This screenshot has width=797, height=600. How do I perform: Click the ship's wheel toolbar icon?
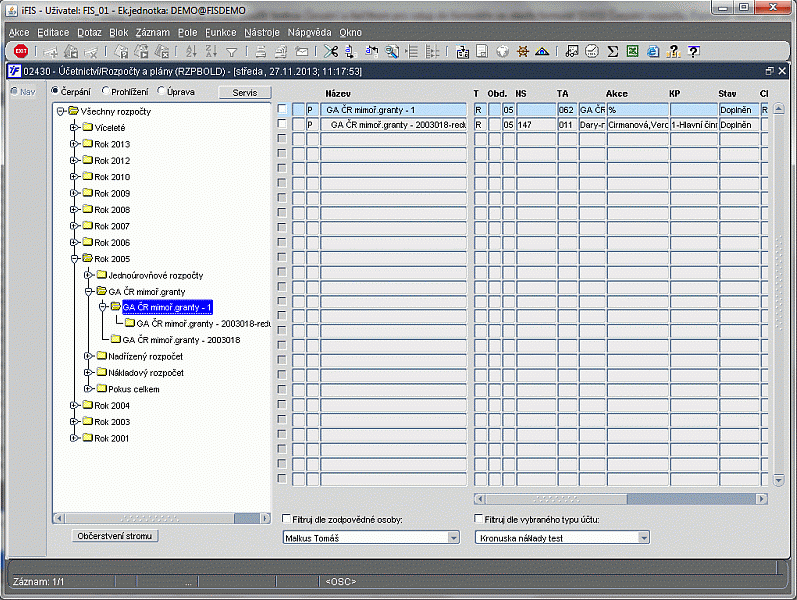[521, 51]
